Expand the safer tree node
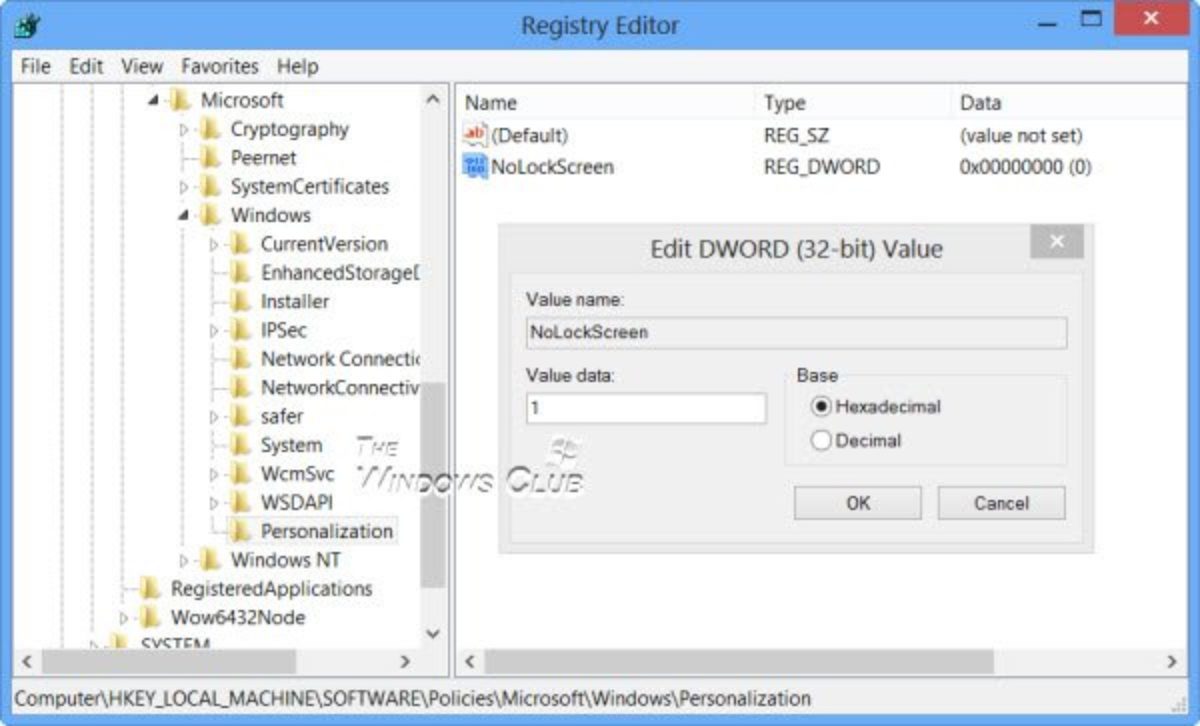1200x726 pixels. click(x=214, y=417)
